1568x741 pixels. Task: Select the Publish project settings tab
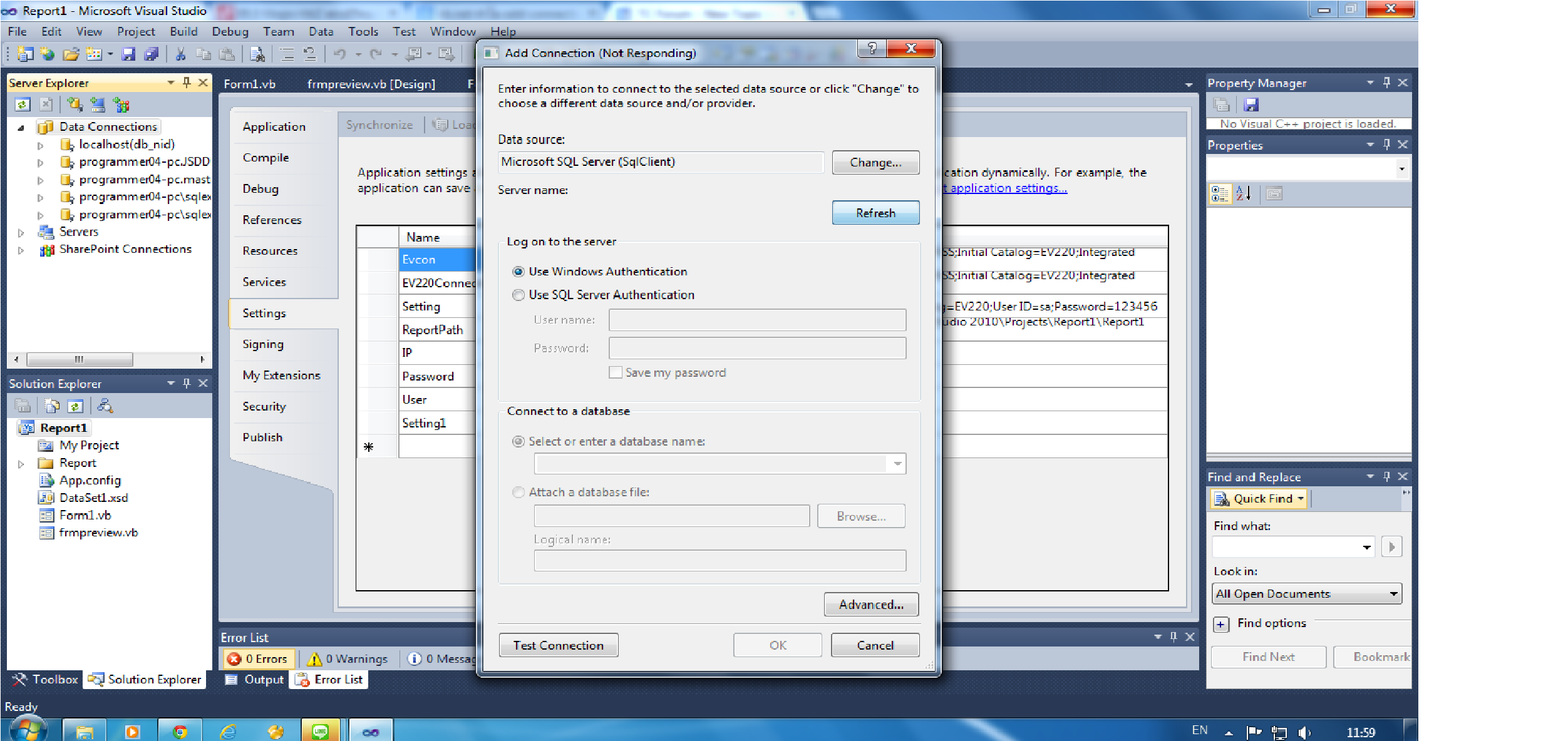click(x=262, y=437)
